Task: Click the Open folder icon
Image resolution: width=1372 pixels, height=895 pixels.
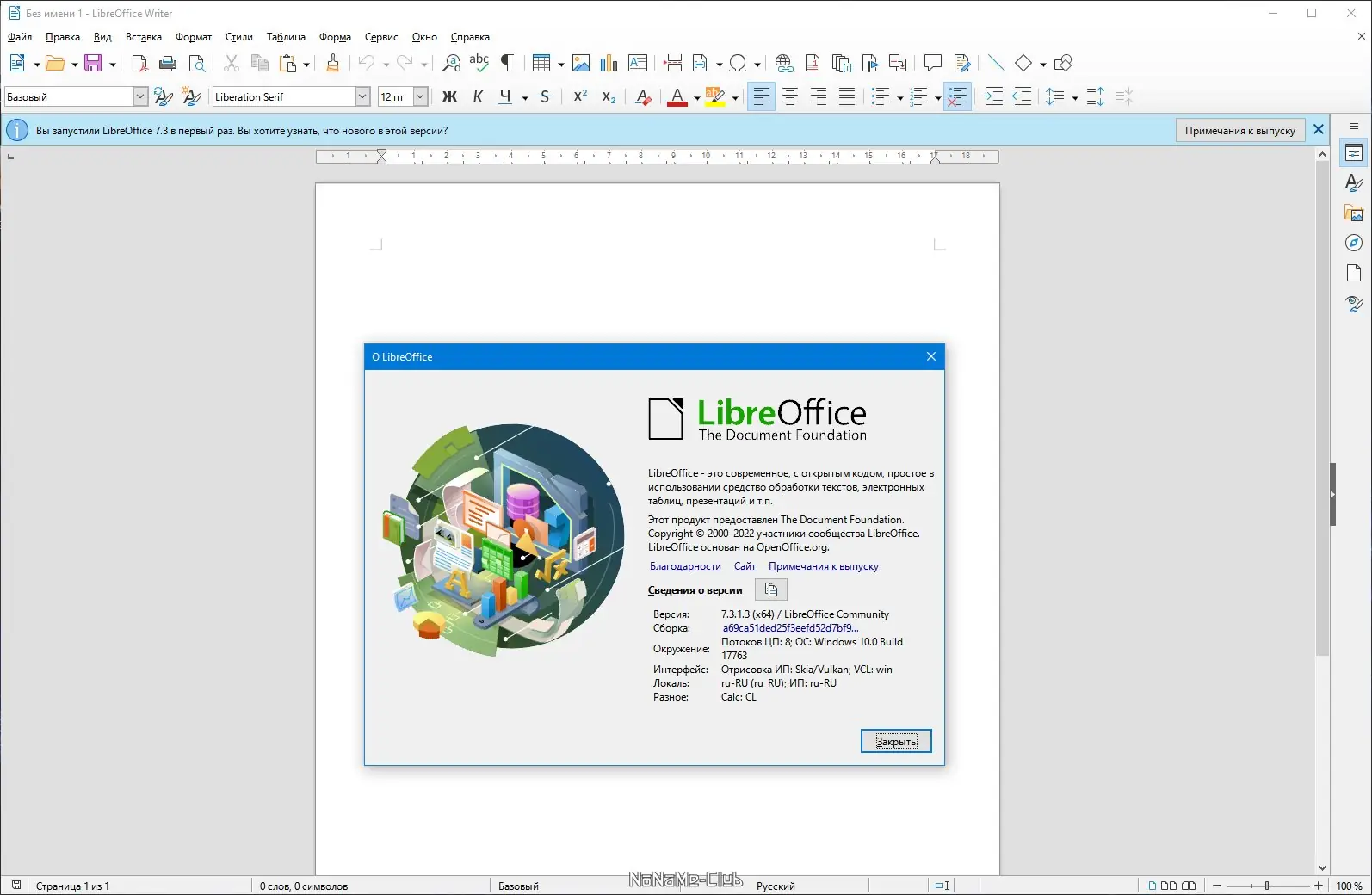Action: coord(55,63)
